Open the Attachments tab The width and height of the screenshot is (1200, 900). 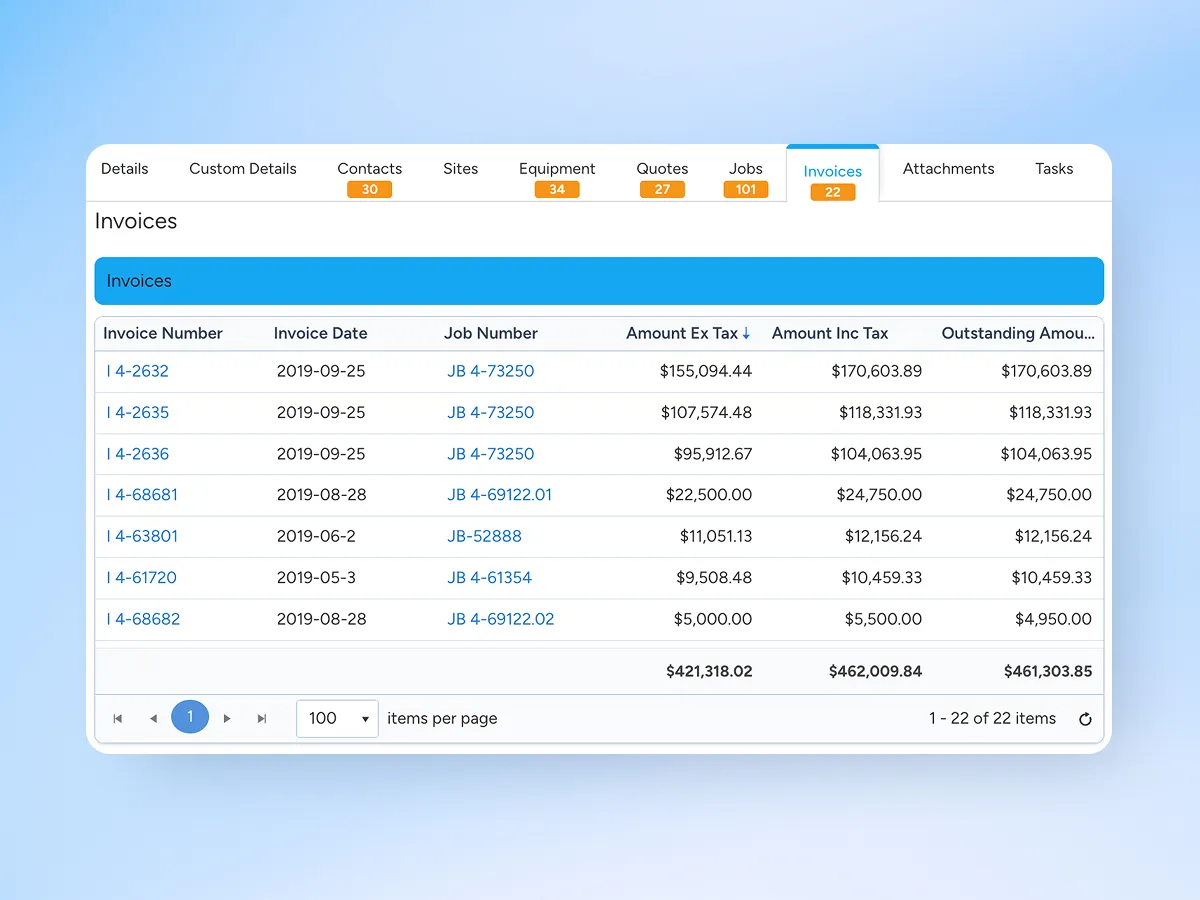click(949, 169)
